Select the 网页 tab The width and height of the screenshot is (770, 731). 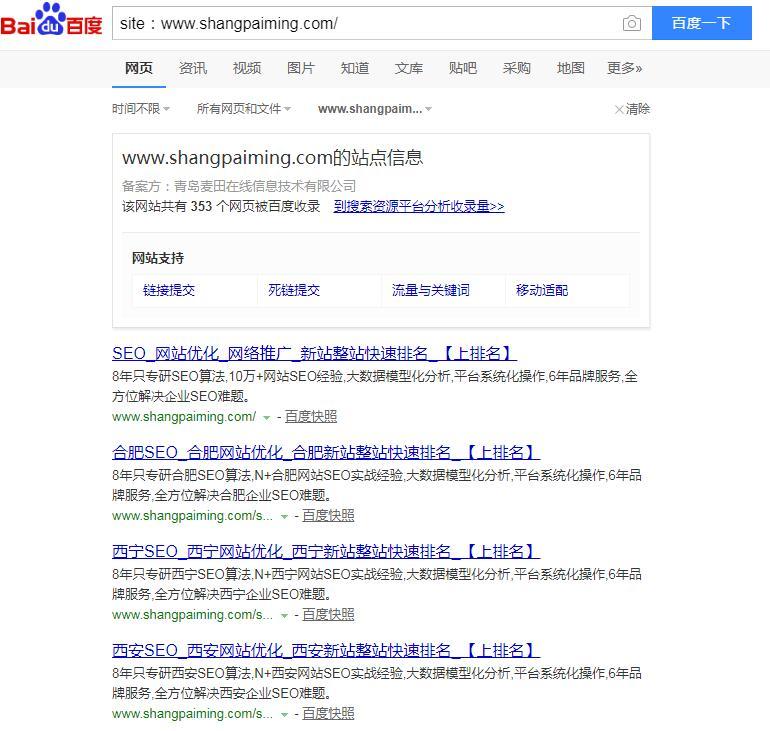pyautogui.click(x=138, y=68)
